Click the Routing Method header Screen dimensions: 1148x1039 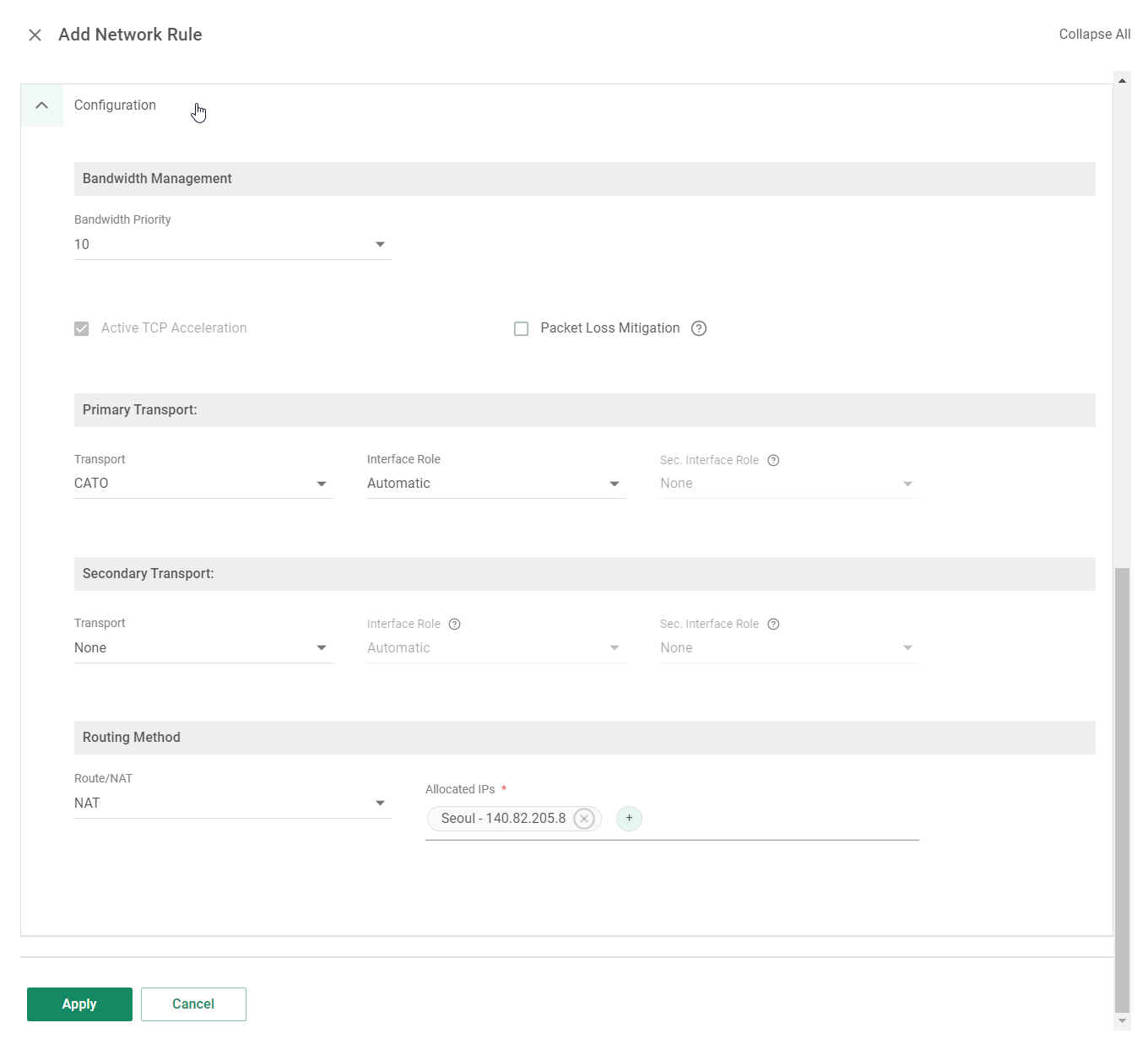(585, 738)
